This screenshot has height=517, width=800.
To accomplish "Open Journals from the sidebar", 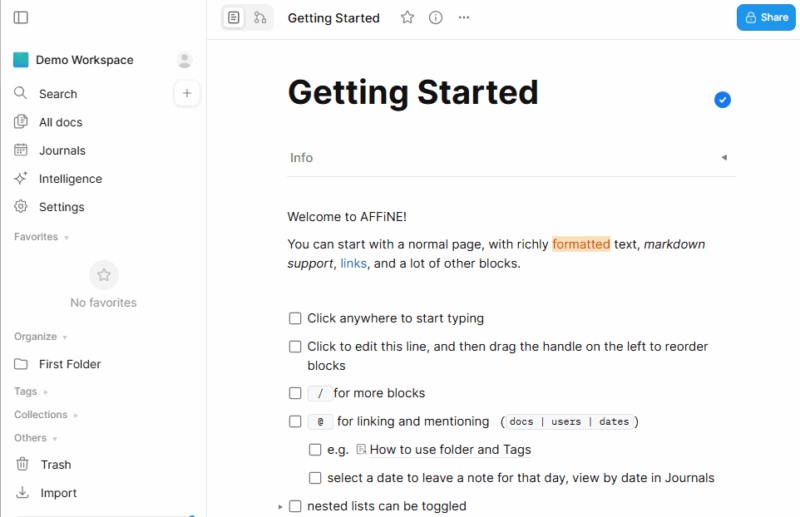I will (x=62, y=150).
